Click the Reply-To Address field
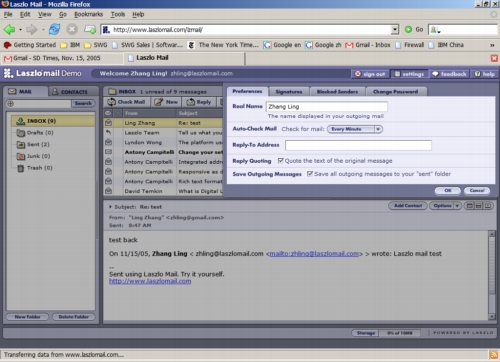The width and height of the screenshot is (500, 362). (358, 145)
